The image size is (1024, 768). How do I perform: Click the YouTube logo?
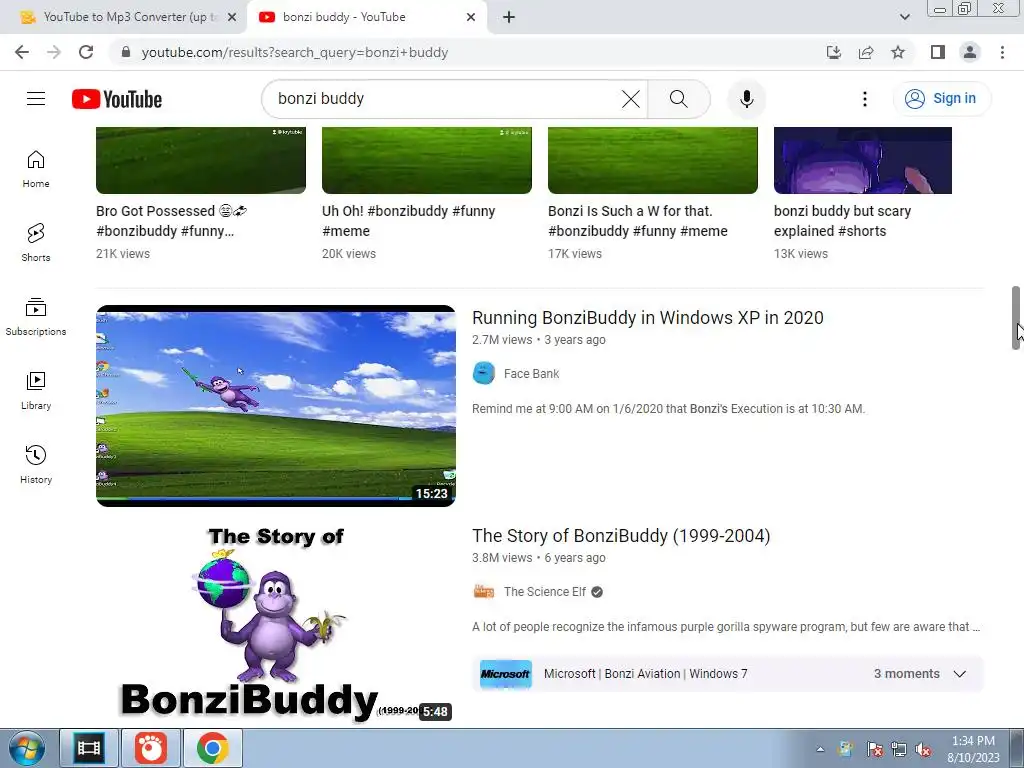[x=117, y=99]
